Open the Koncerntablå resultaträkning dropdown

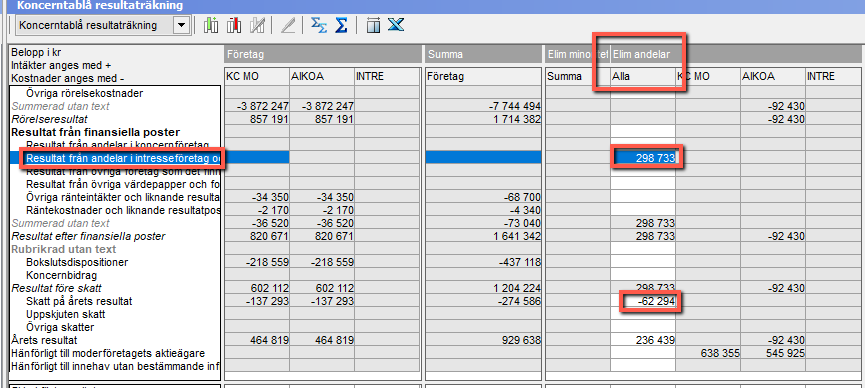click(182, 25)
